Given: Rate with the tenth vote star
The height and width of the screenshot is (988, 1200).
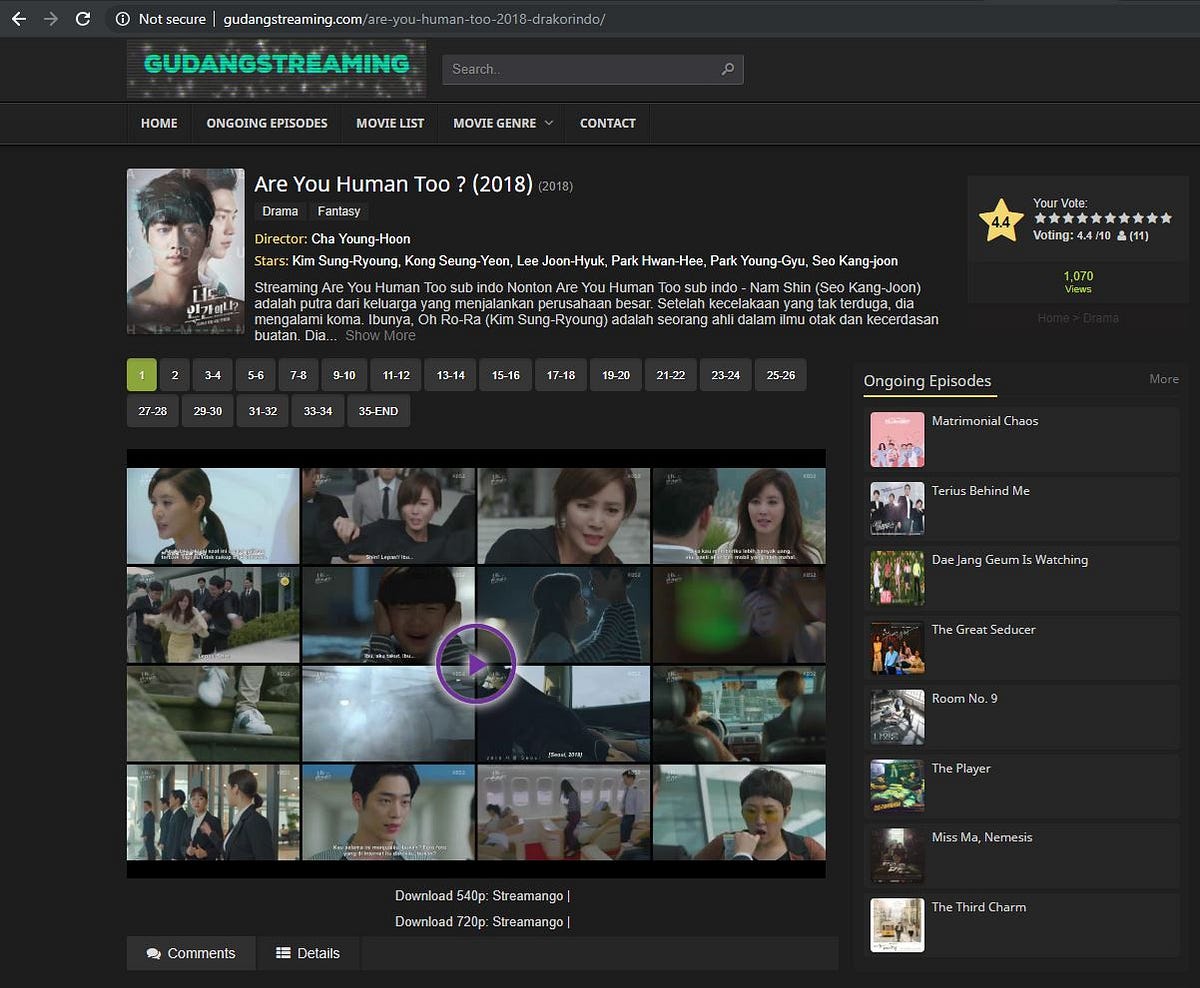Looking at the screenshot, I should click(x=1166, y=218).
